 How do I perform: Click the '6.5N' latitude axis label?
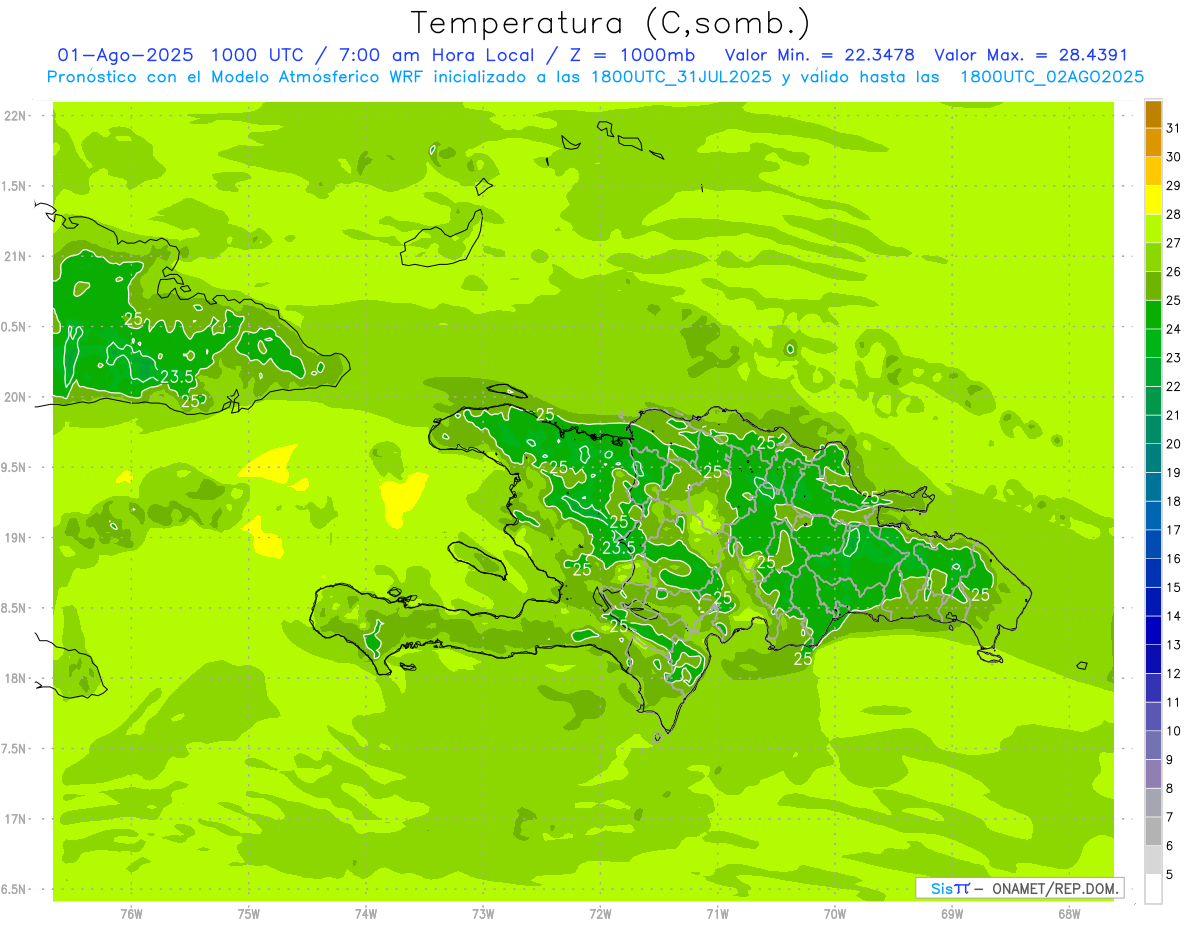[15, 889]
